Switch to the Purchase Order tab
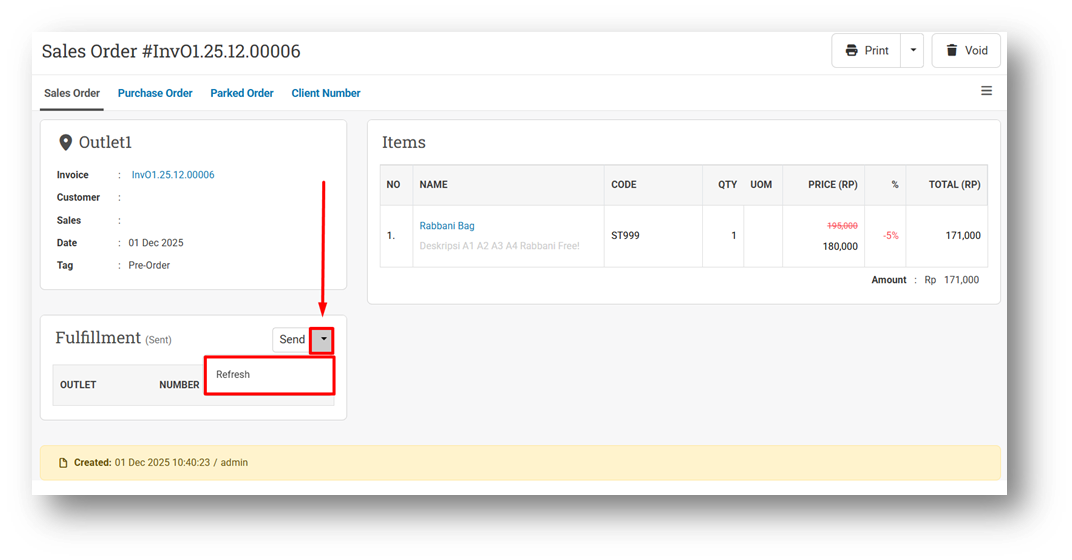The width and height of the screenshot is (1072, 560). click(155, 93)
